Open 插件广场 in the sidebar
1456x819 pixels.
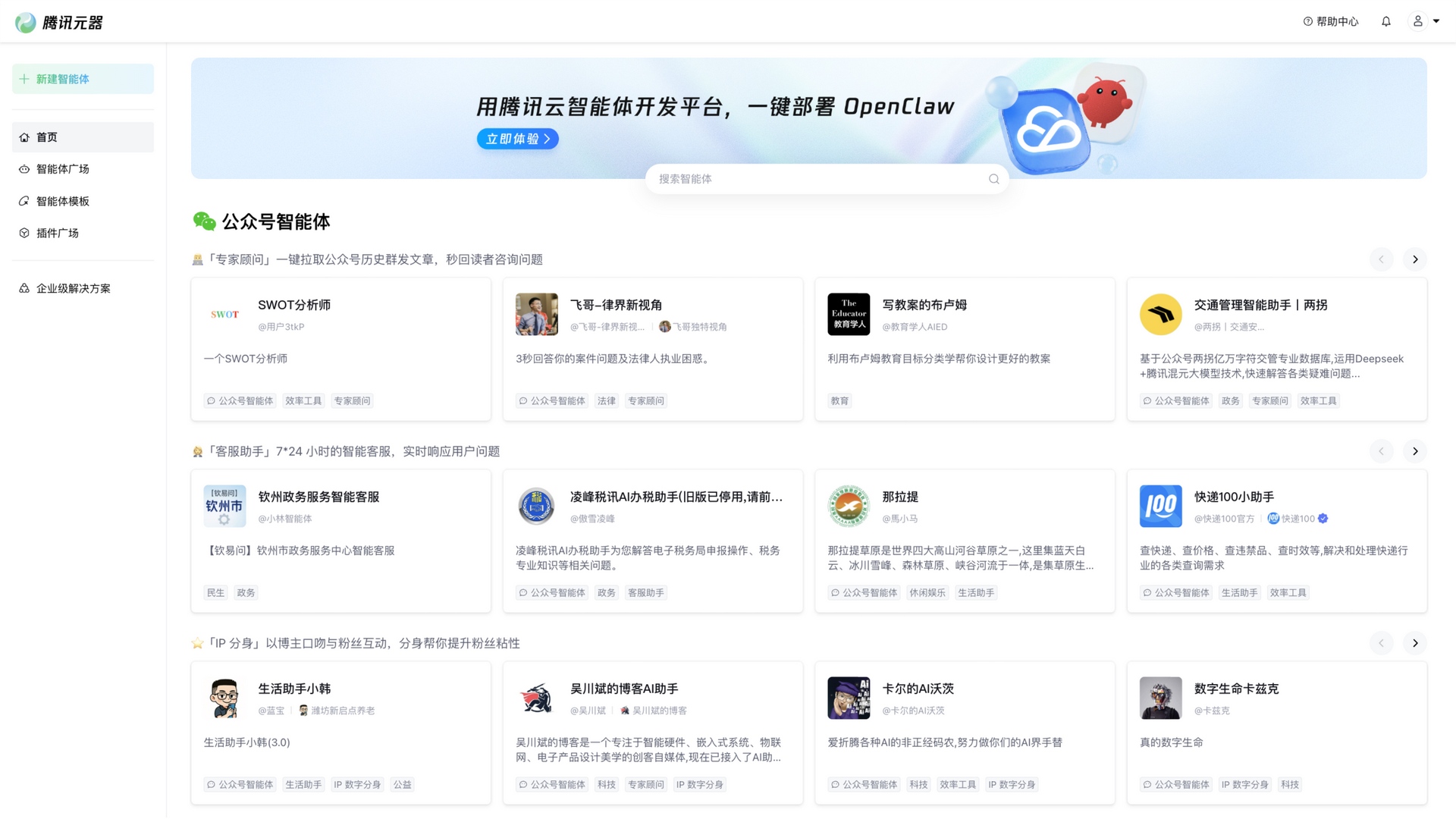[83, 233]
